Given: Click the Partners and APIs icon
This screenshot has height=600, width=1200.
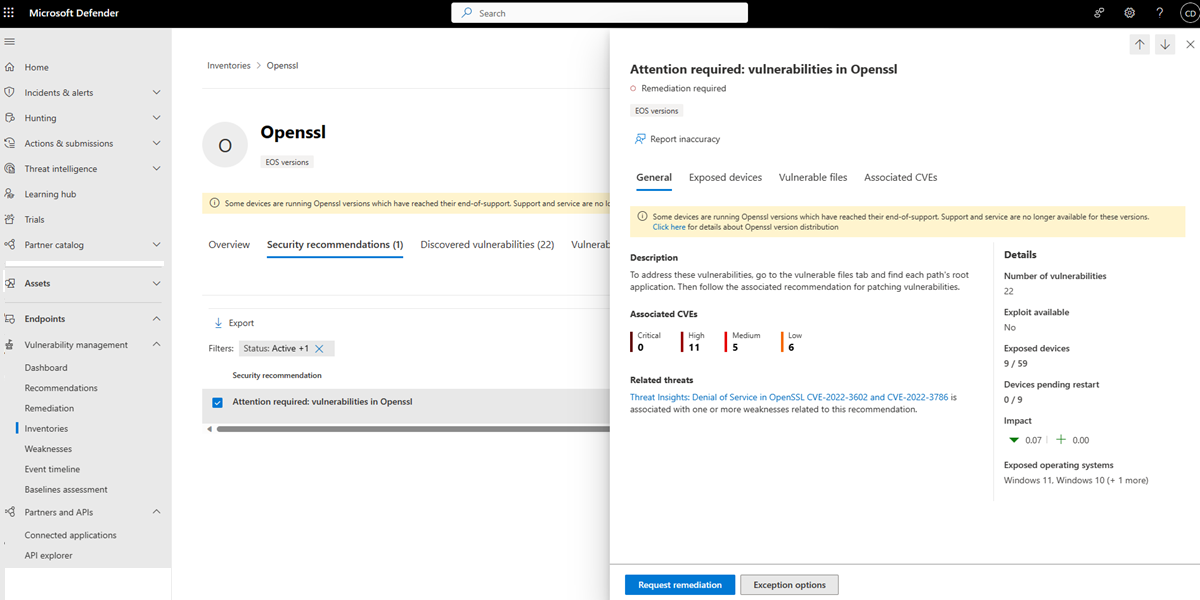Looking at the screenshot, I should 10,512.
